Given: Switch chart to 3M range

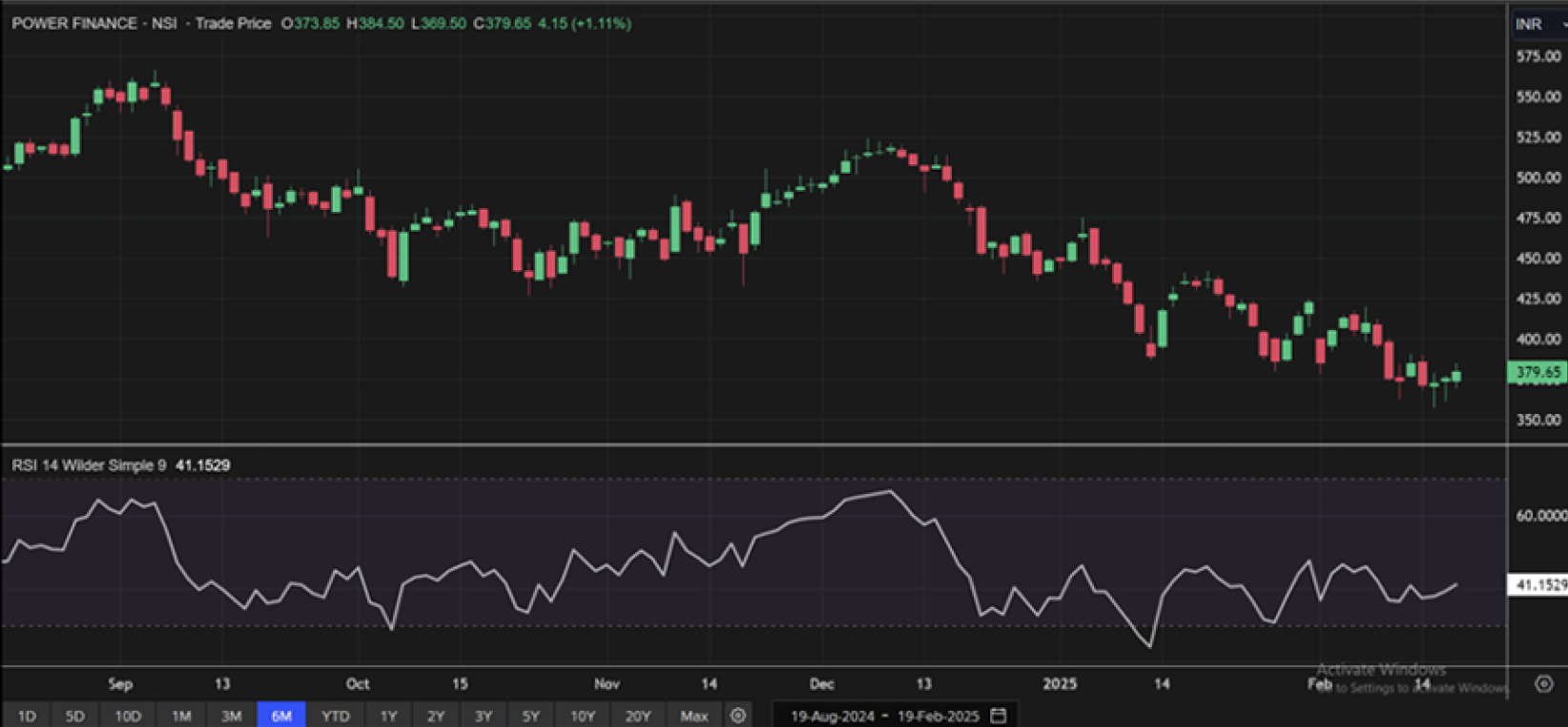Looking at the screenshot, I should [x=231, y=716].
